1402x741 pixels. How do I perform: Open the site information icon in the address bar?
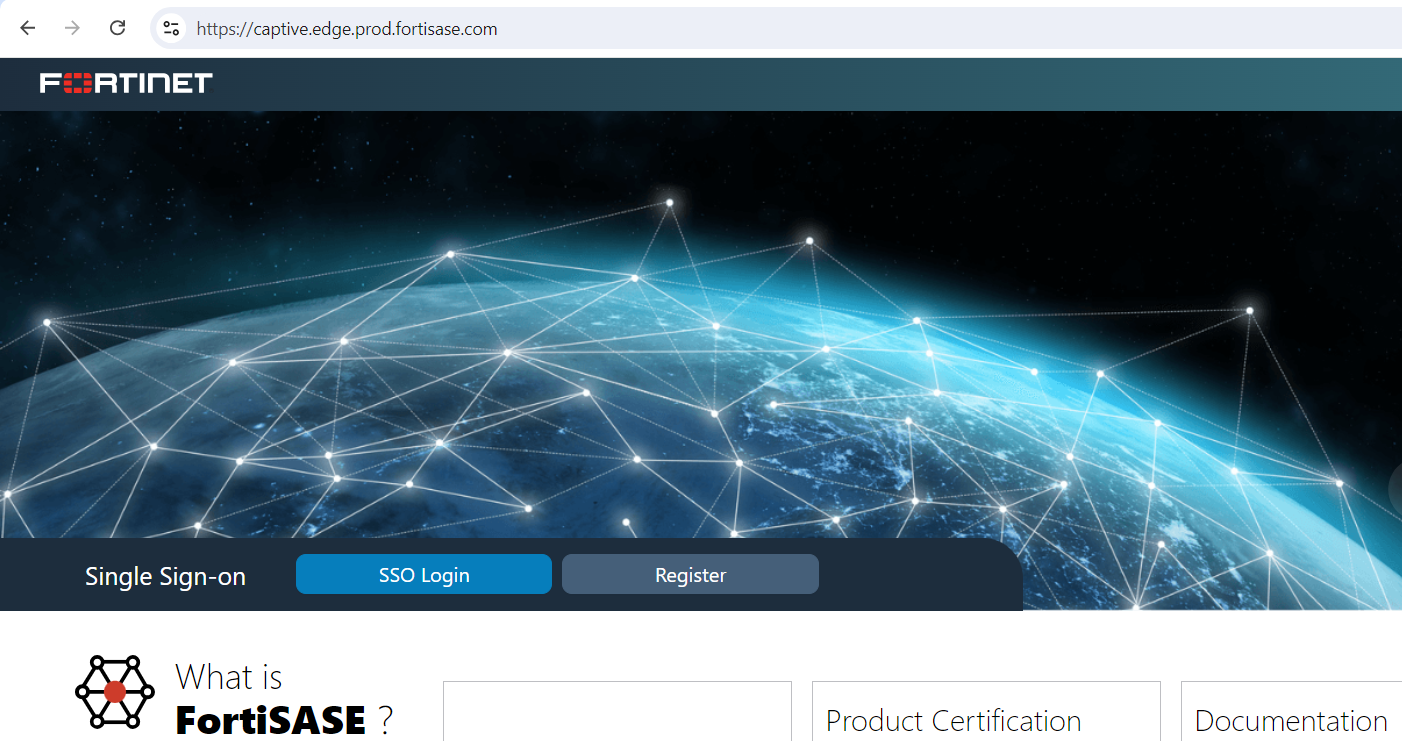click(x=170, y=28)
